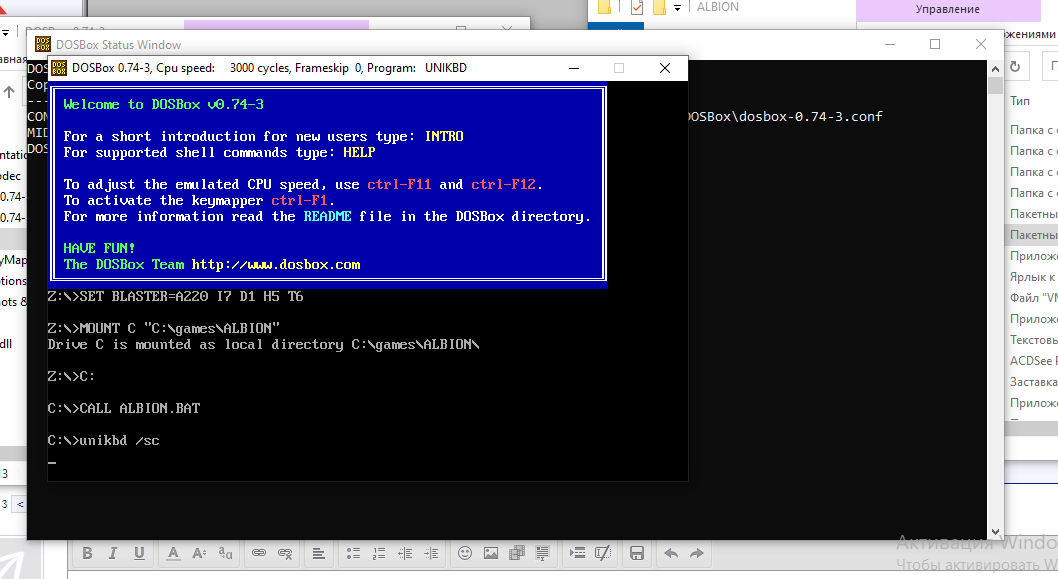Click status window scrollbar down arrow
1058x579 pixels.
(995, 532)
